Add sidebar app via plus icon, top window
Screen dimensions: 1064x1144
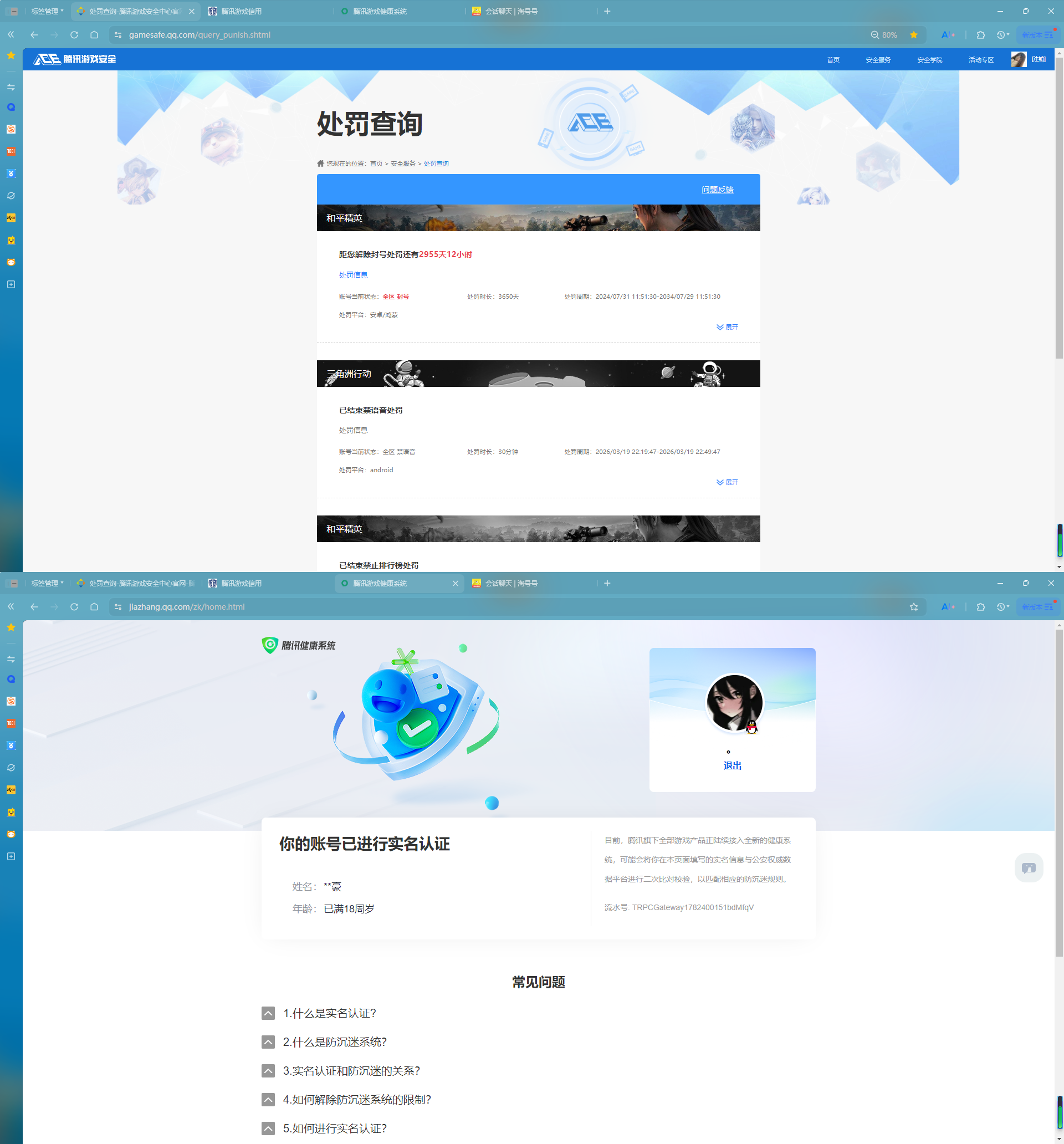[11, 284]
